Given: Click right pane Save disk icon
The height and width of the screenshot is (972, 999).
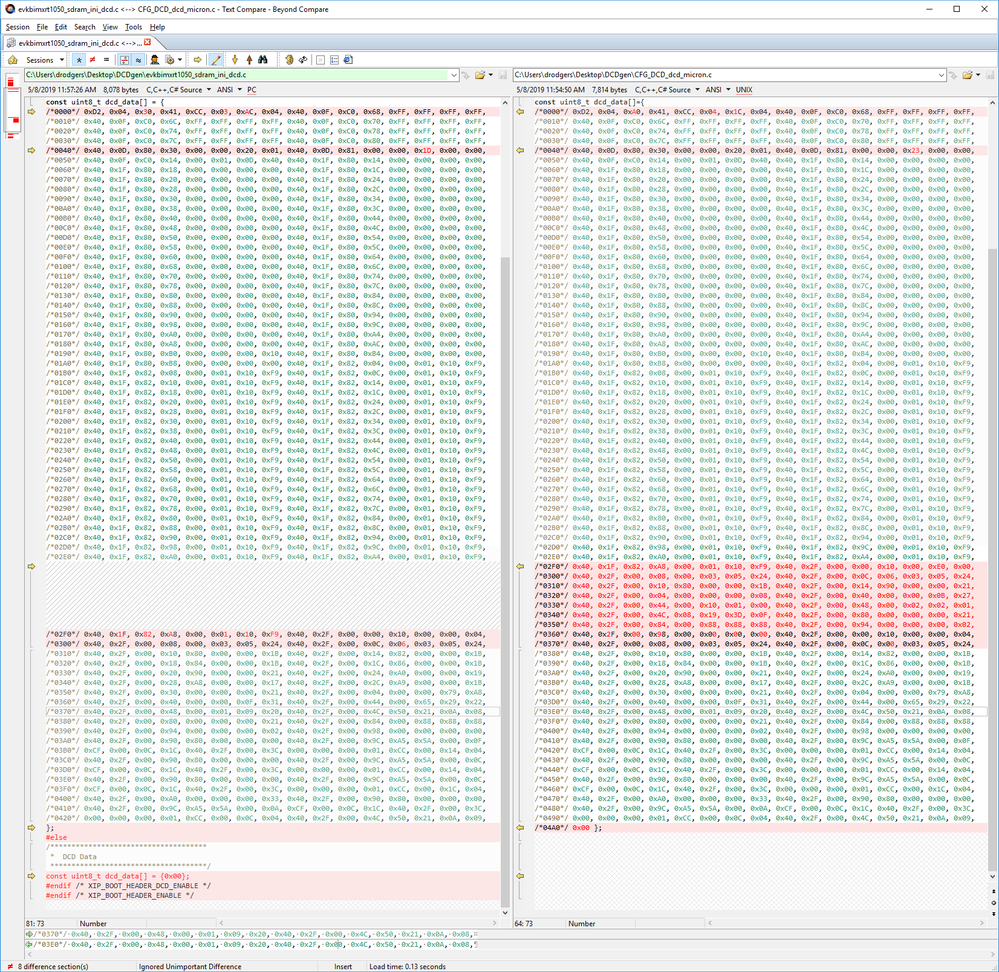Looking at the screenshot, I should [x=989, y=75].
